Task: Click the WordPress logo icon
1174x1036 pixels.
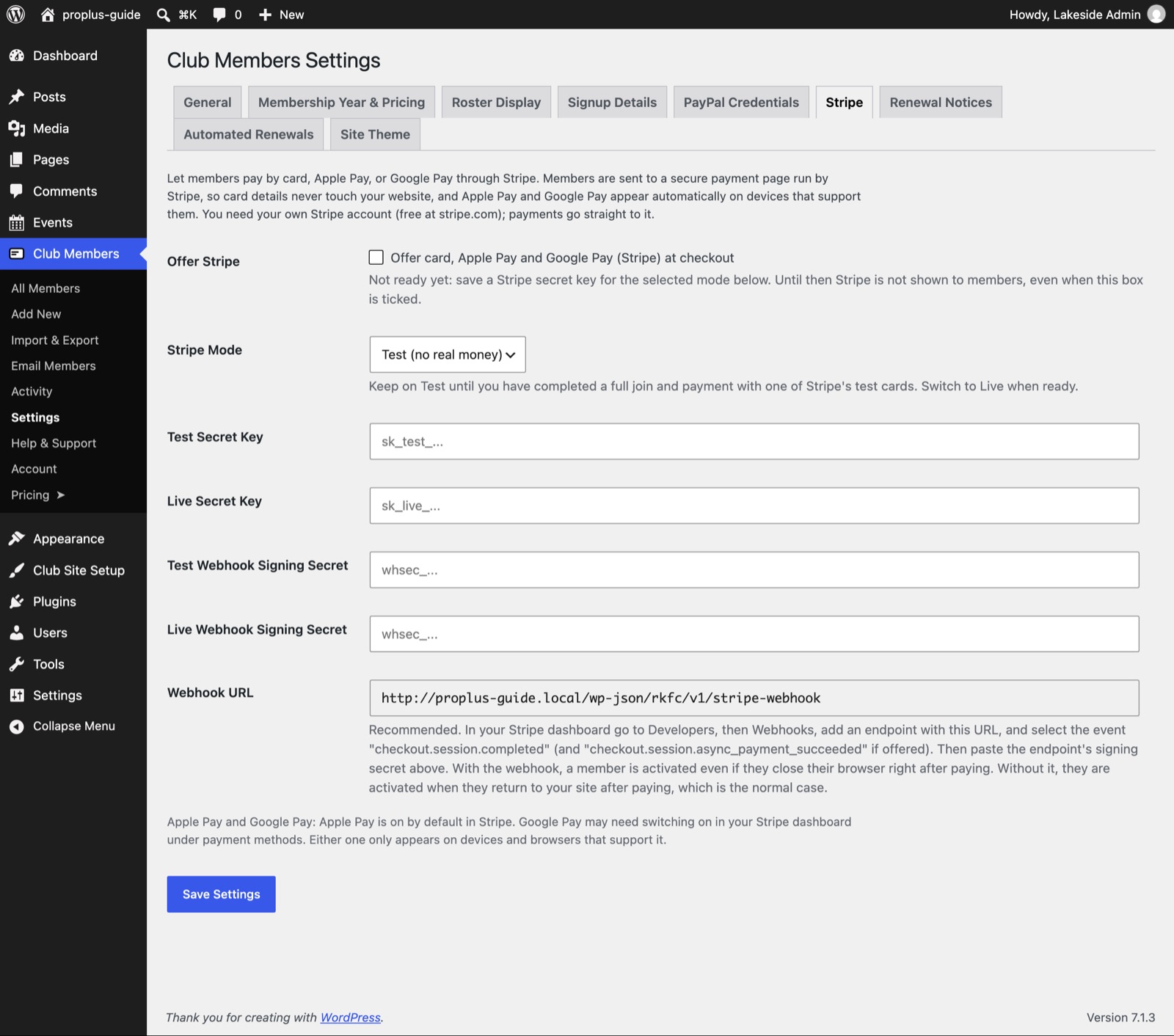Action: point(15,15)
